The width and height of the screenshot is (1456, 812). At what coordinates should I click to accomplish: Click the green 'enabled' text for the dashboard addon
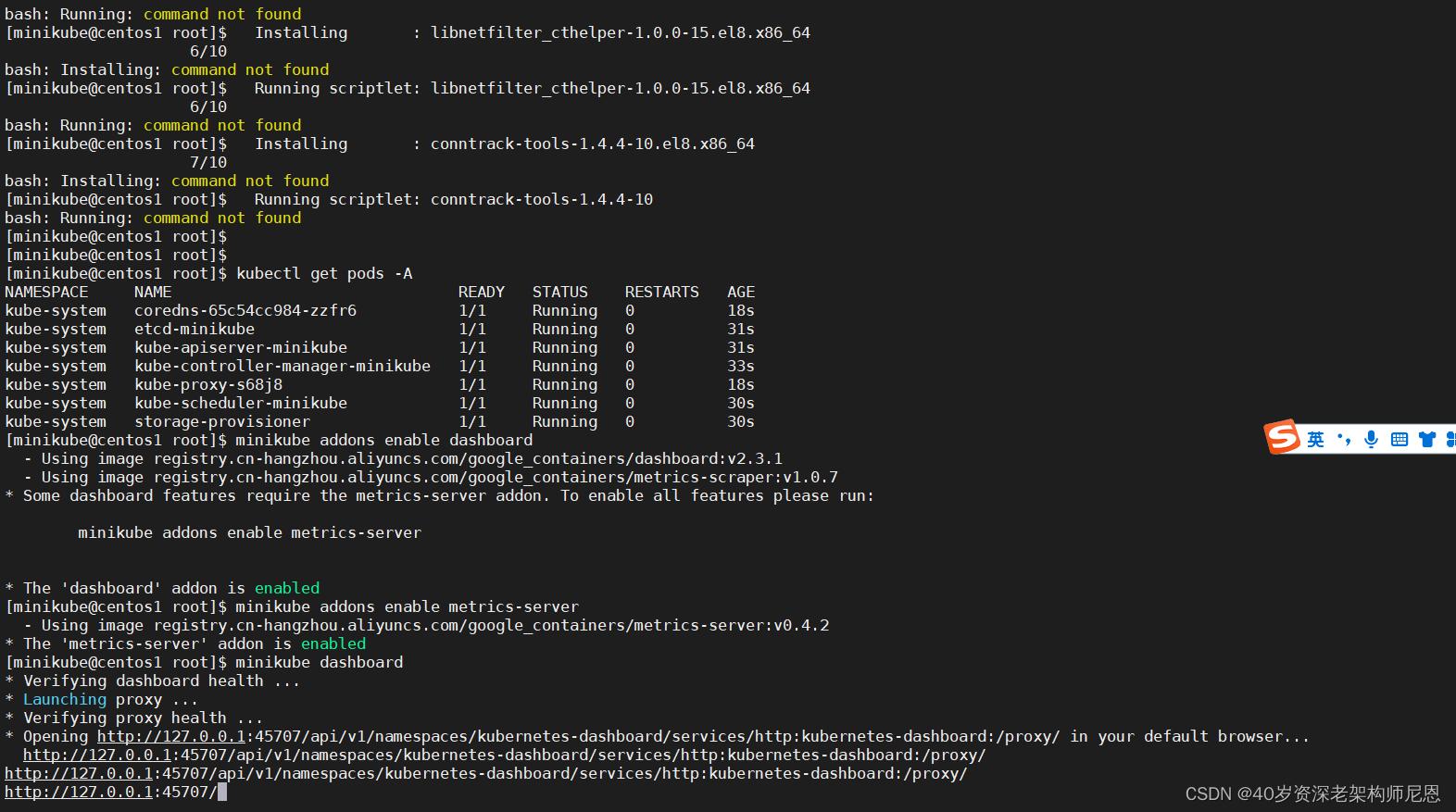pyautogui.click(x=287, y=589)
